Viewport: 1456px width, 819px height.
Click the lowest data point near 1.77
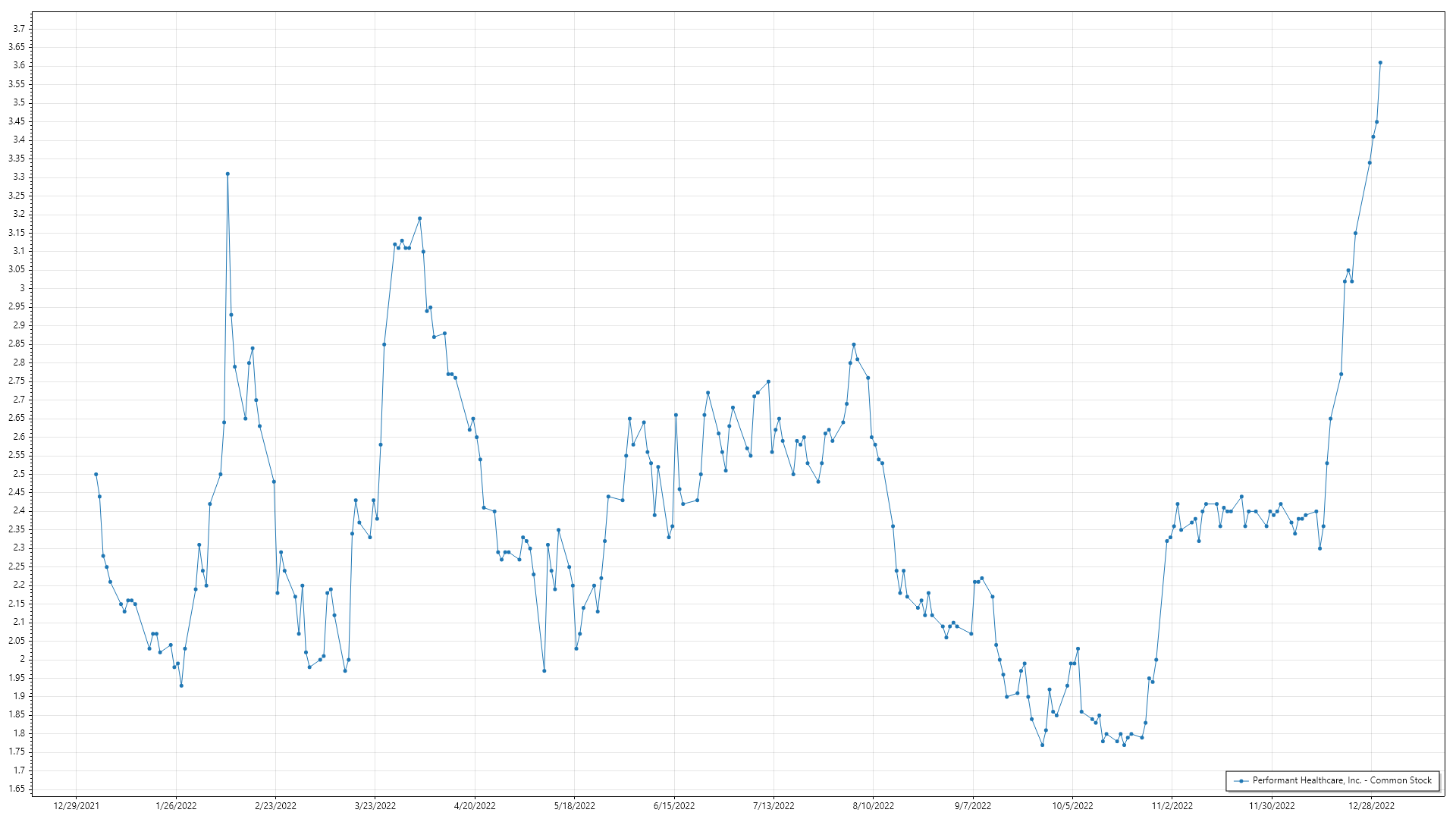tap(1042, 745)
